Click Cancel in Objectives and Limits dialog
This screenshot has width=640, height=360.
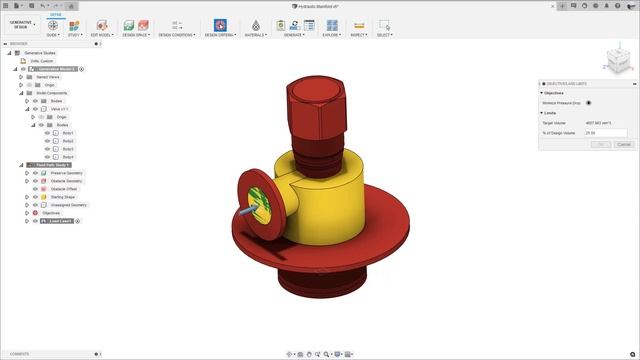coord(624,144)
